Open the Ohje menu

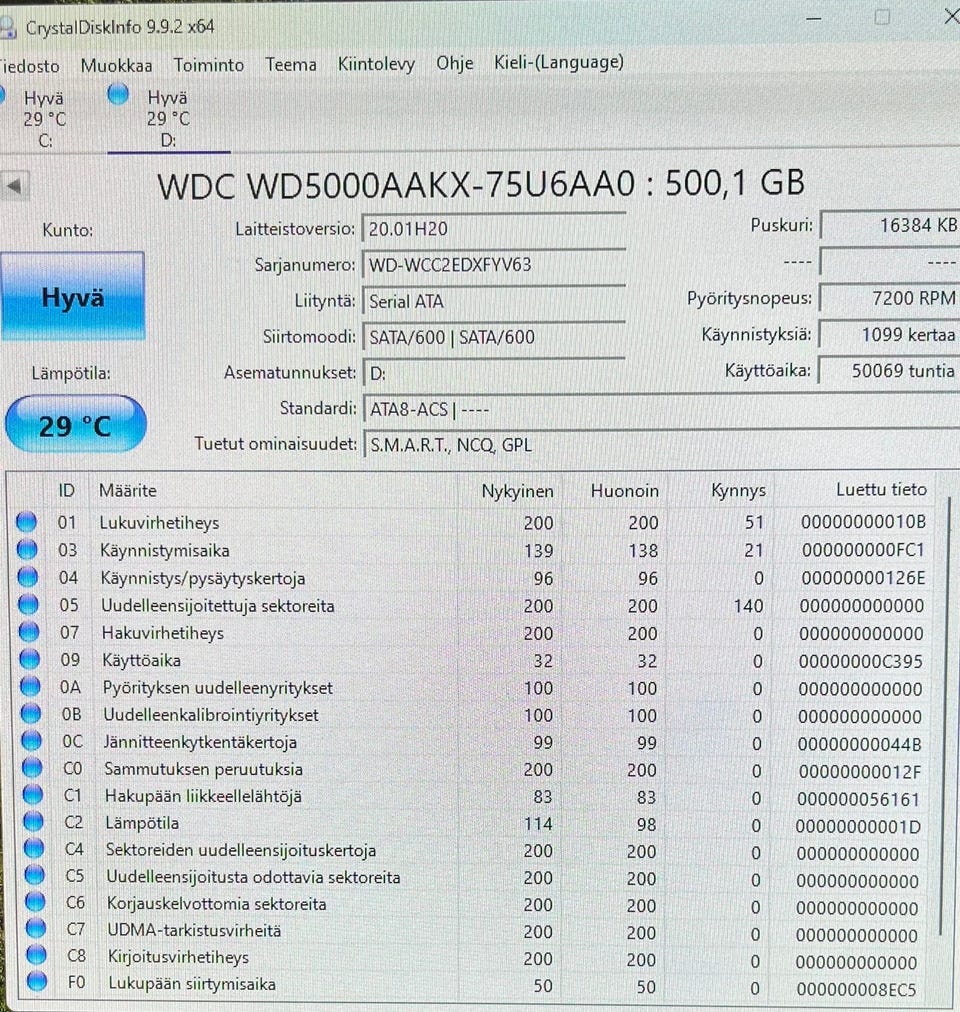pos(454,63)
